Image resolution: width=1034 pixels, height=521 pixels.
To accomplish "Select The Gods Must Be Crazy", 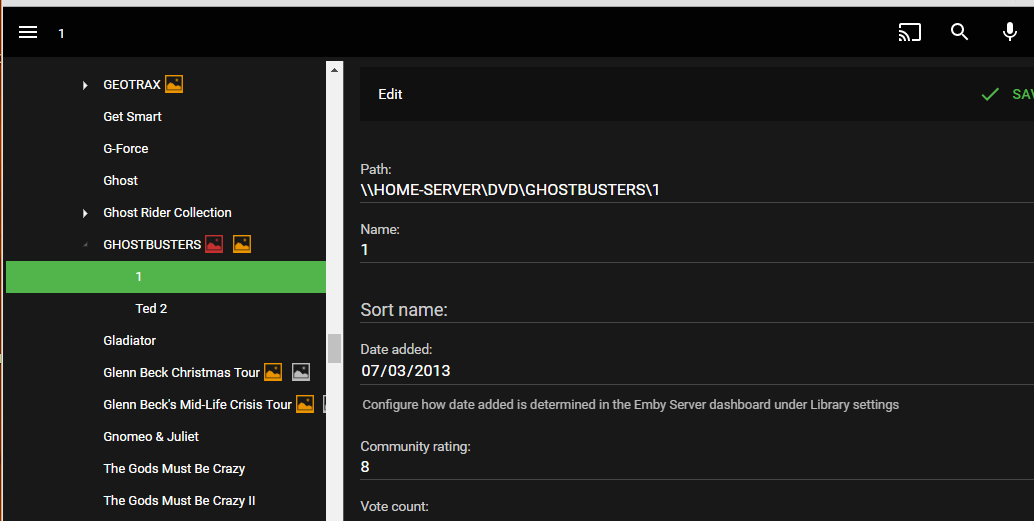I will point(174,468).
